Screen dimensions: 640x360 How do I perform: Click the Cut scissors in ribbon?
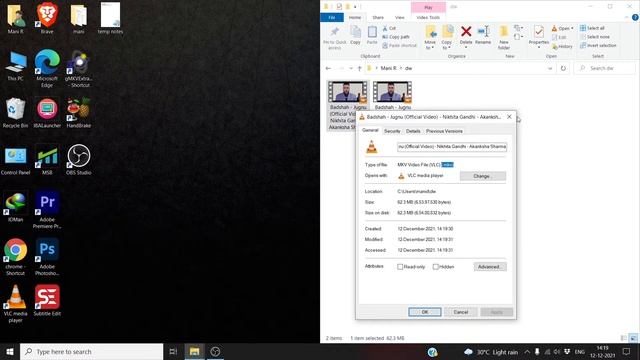coord(384,28)
